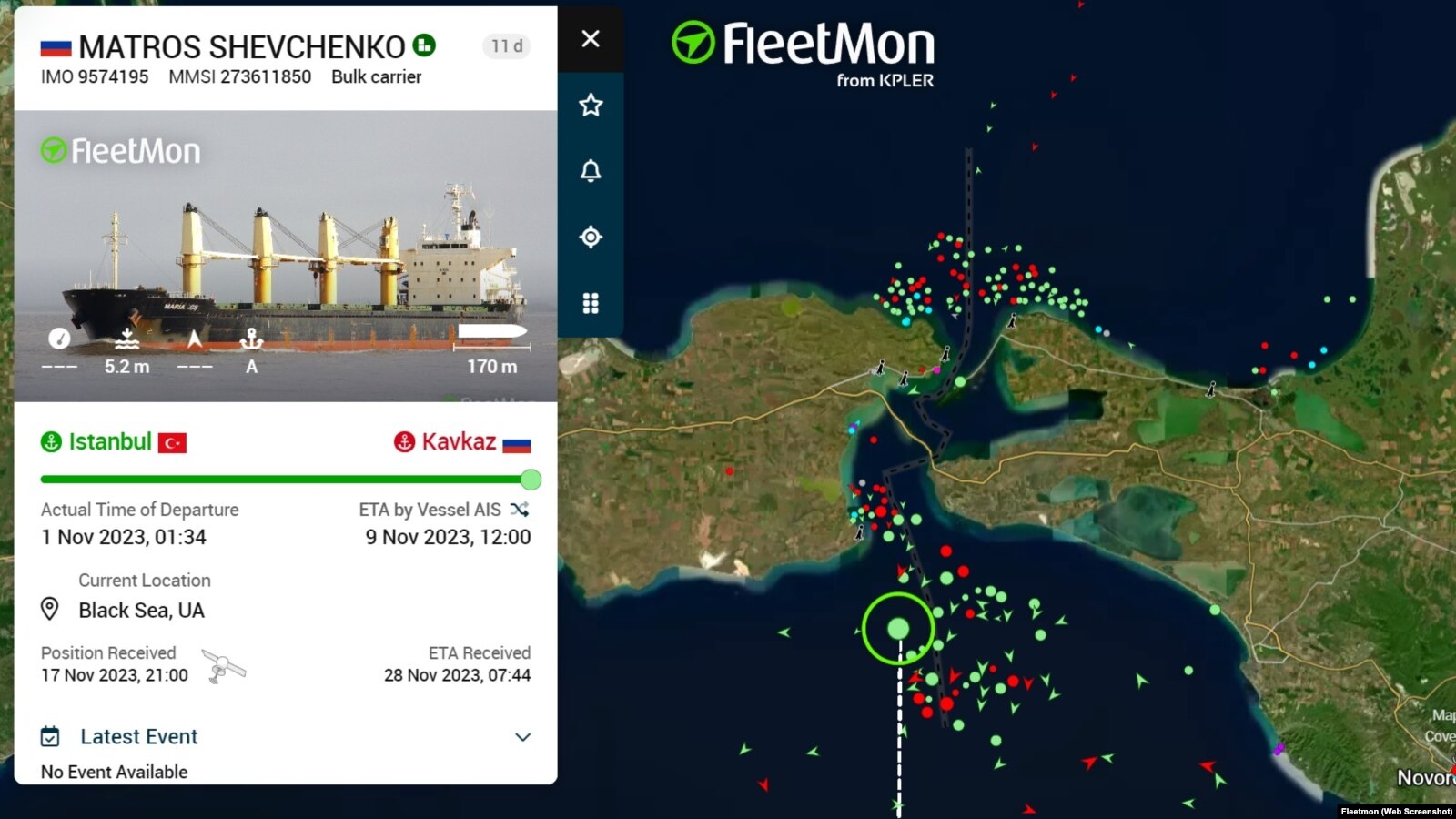Image resolution: width=1456 pixels, height=819 pixels.
Task: Open Kavkaz destination port link
Action: pos(458,442)
